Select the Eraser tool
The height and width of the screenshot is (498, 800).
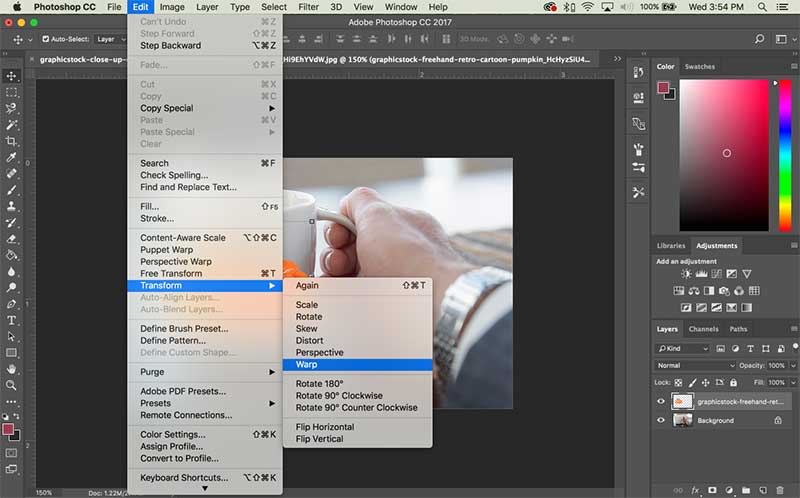[11, 239]
